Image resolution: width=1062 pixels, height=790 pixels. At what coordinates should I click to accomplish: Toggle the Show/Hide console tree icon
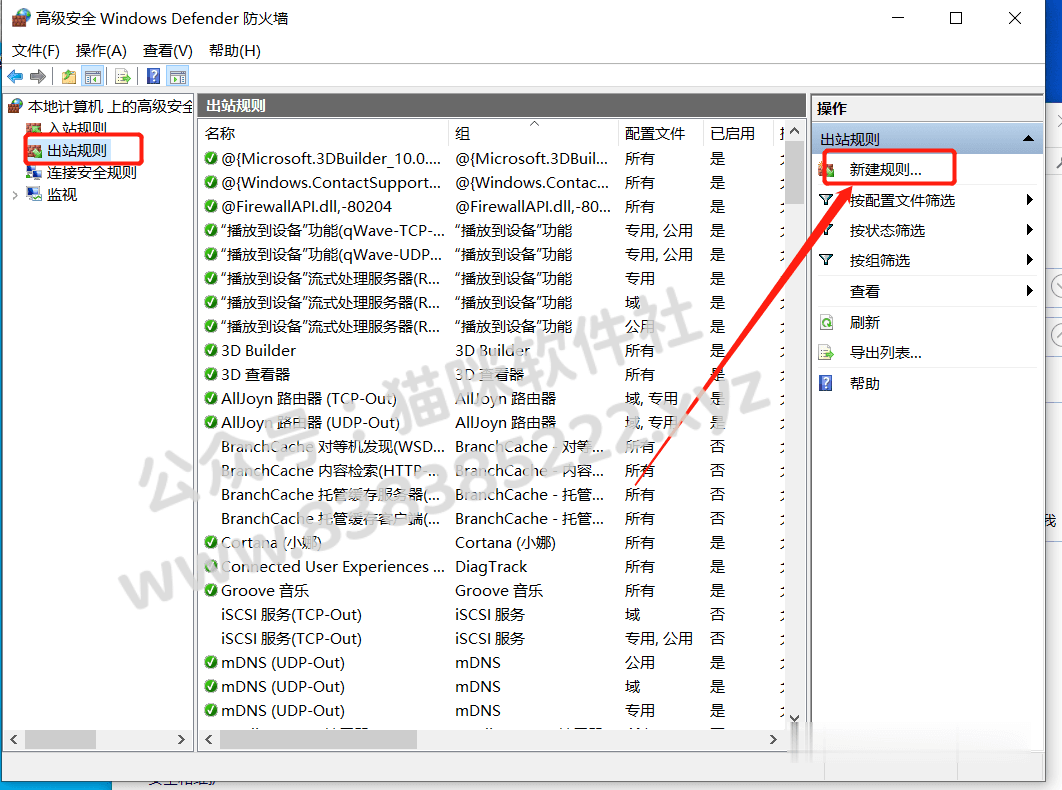pos(93,77)
